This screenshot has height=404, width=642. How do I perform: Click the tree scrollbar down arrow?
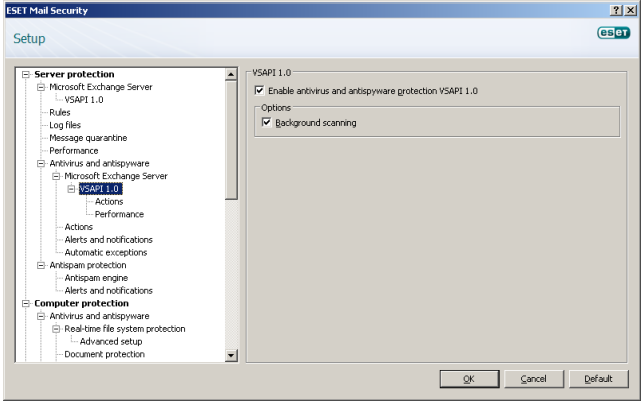(232, 354)
